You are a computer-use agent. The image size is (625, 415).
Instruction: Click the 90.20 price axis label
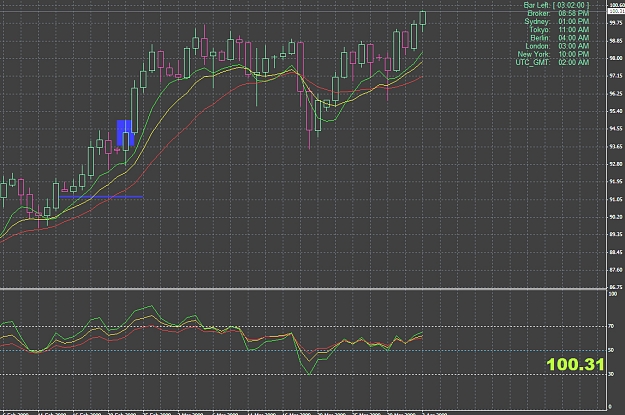click(616, 217)
